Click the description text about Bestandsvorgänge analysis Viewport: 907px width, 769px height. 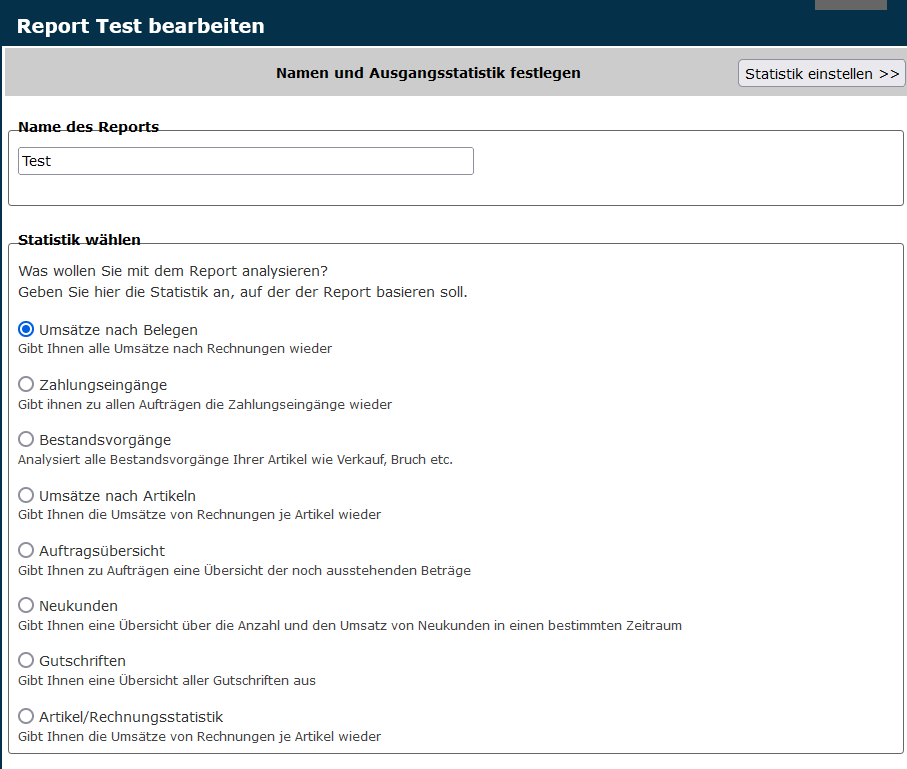[235, 460]
